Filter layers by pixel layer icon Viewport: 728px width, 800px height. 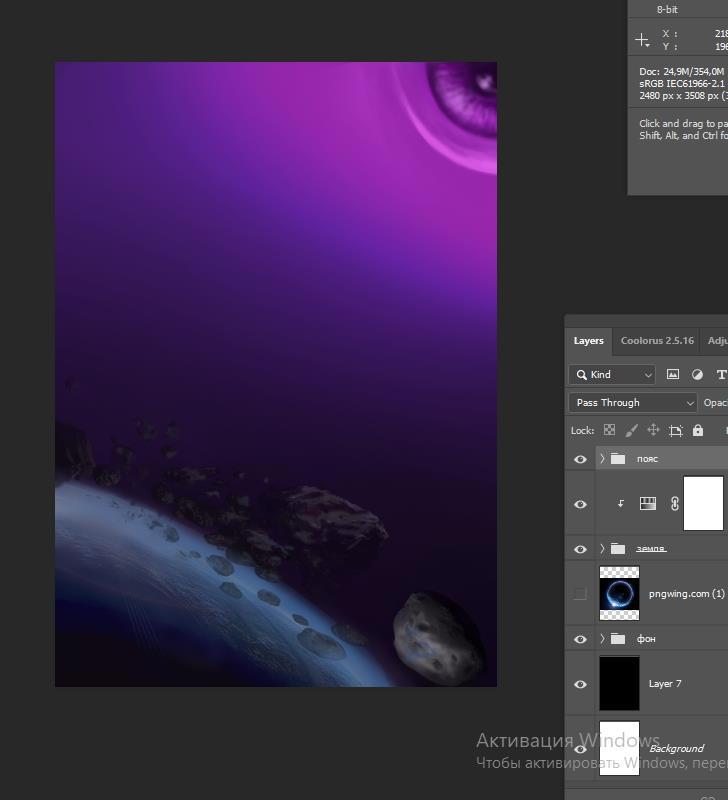tap(673, 375)
